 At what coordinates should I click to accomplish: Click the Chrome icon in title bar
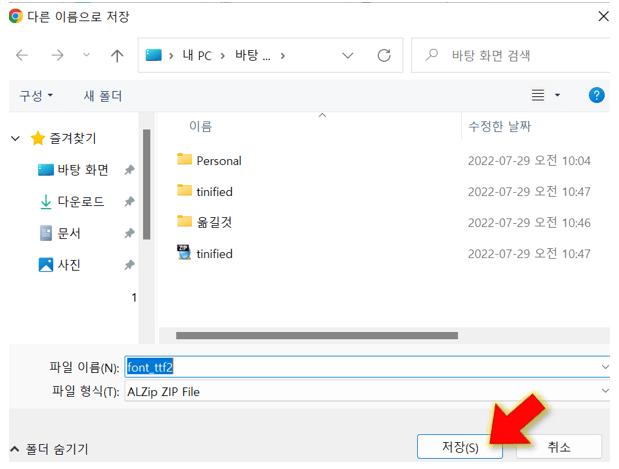click(15, 16)
